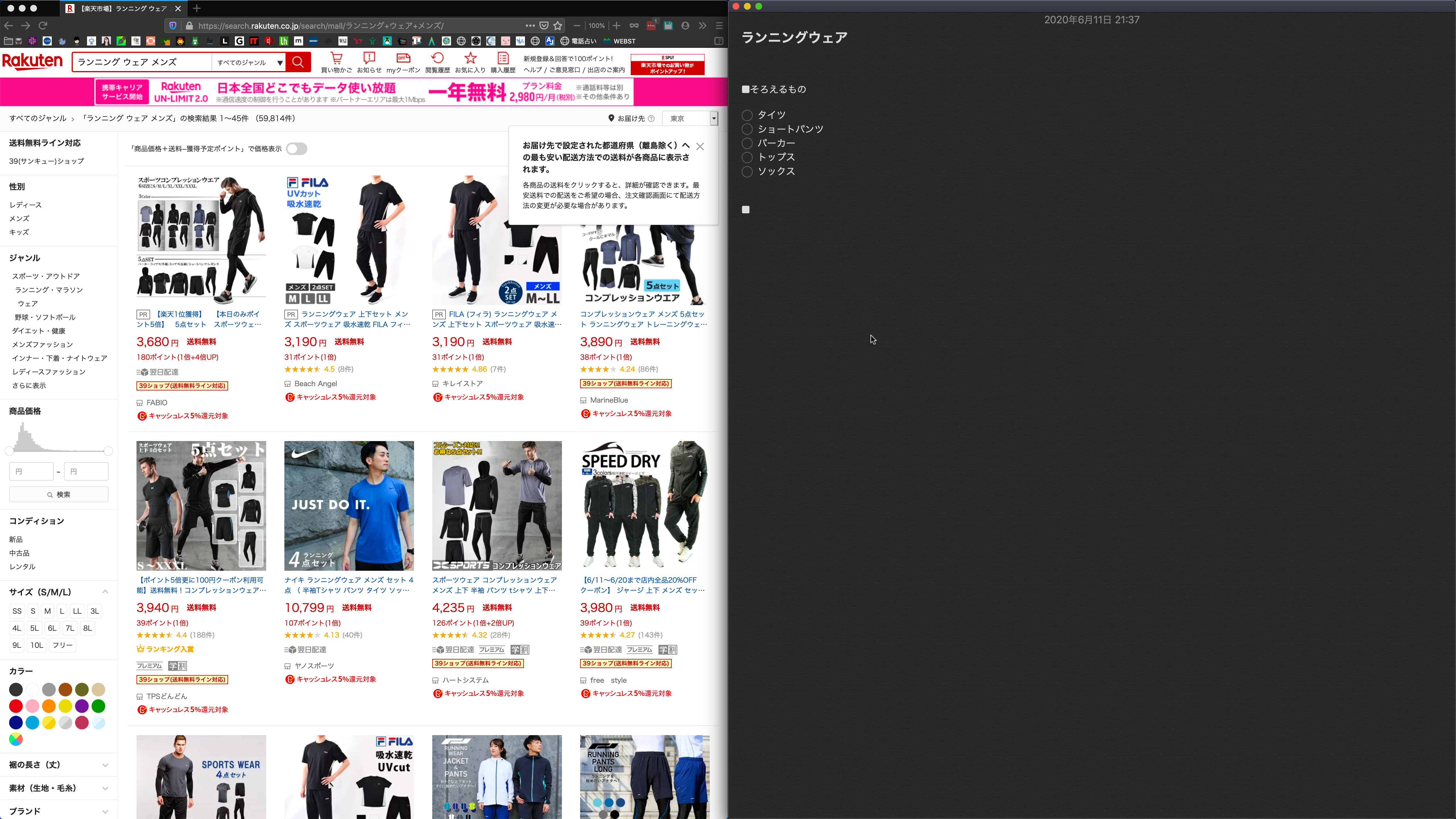Image resolution: width=1456 pixels, height=819 pixels.
Task: Click the Slack bookmark icon
Action: point(32,41)
